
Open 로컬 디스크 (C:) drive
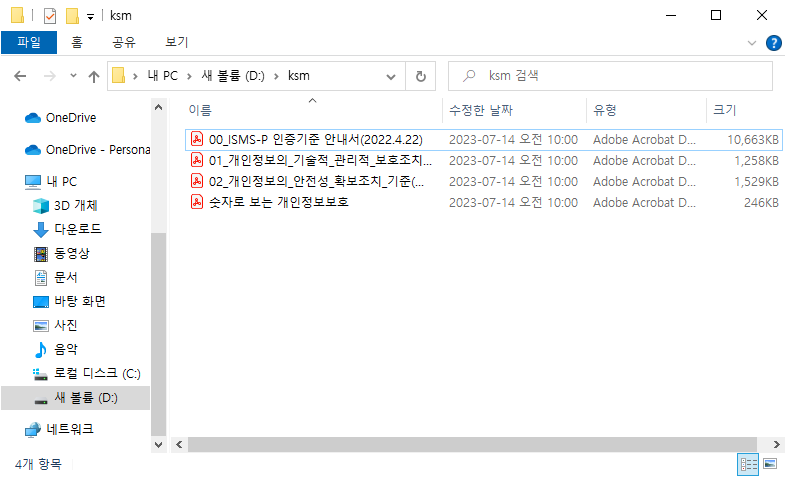[86, 374]
